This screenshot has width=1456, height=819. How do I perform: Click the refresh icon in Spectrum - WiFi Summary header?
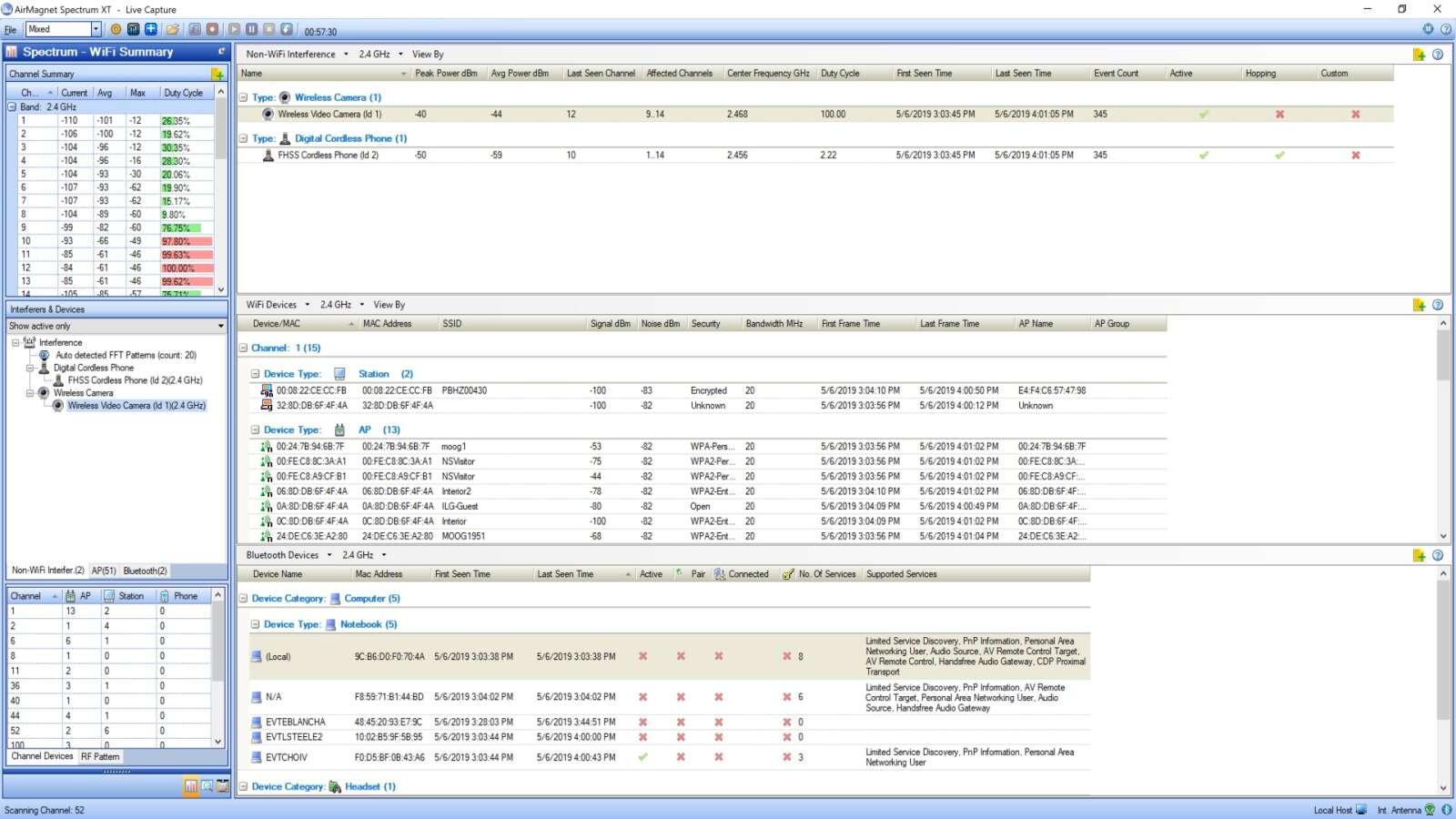point(221,52)
